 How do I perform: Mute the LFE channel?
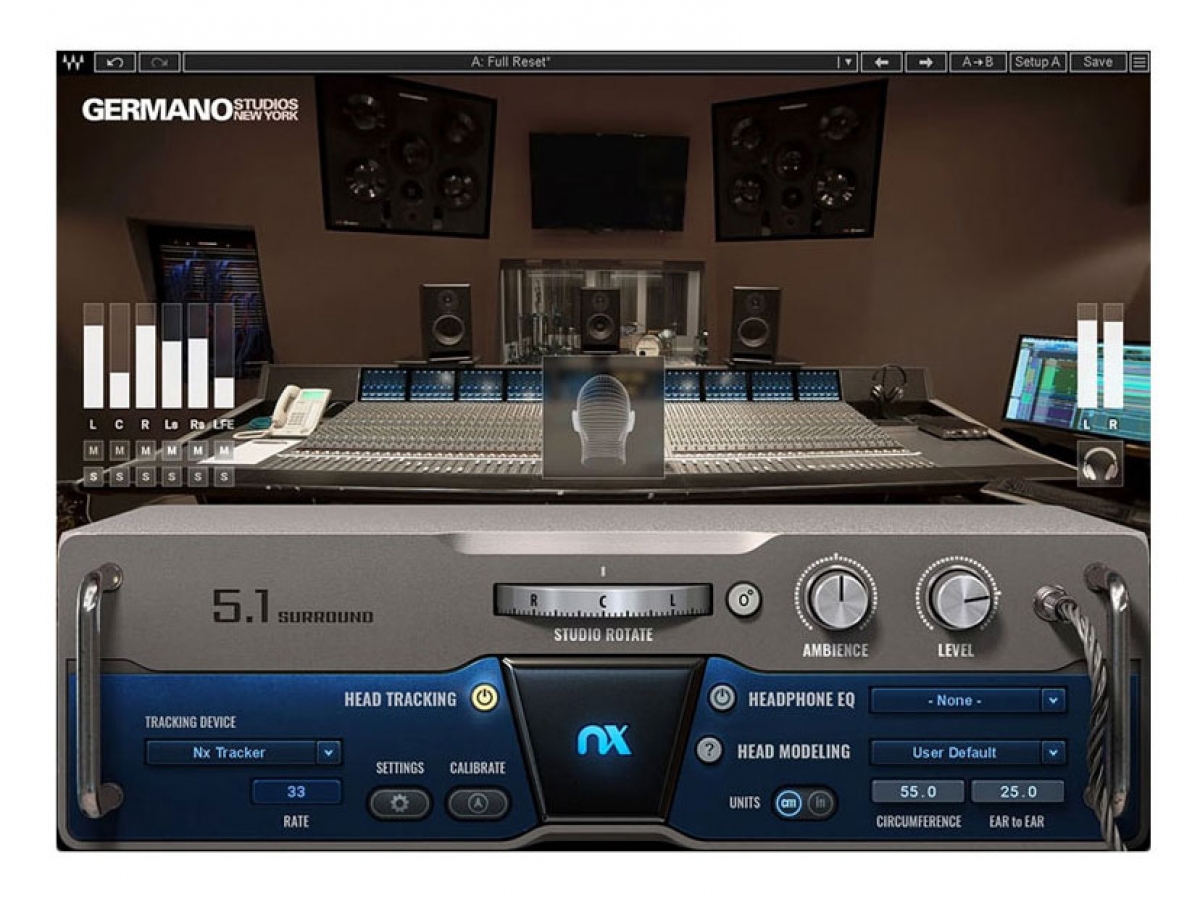(224, 451)
